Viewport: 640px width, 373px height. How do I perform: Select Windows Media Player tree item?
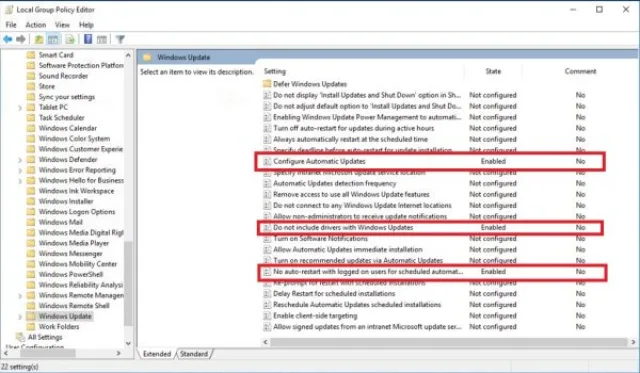pyautogui.click(x=74, y=243)
